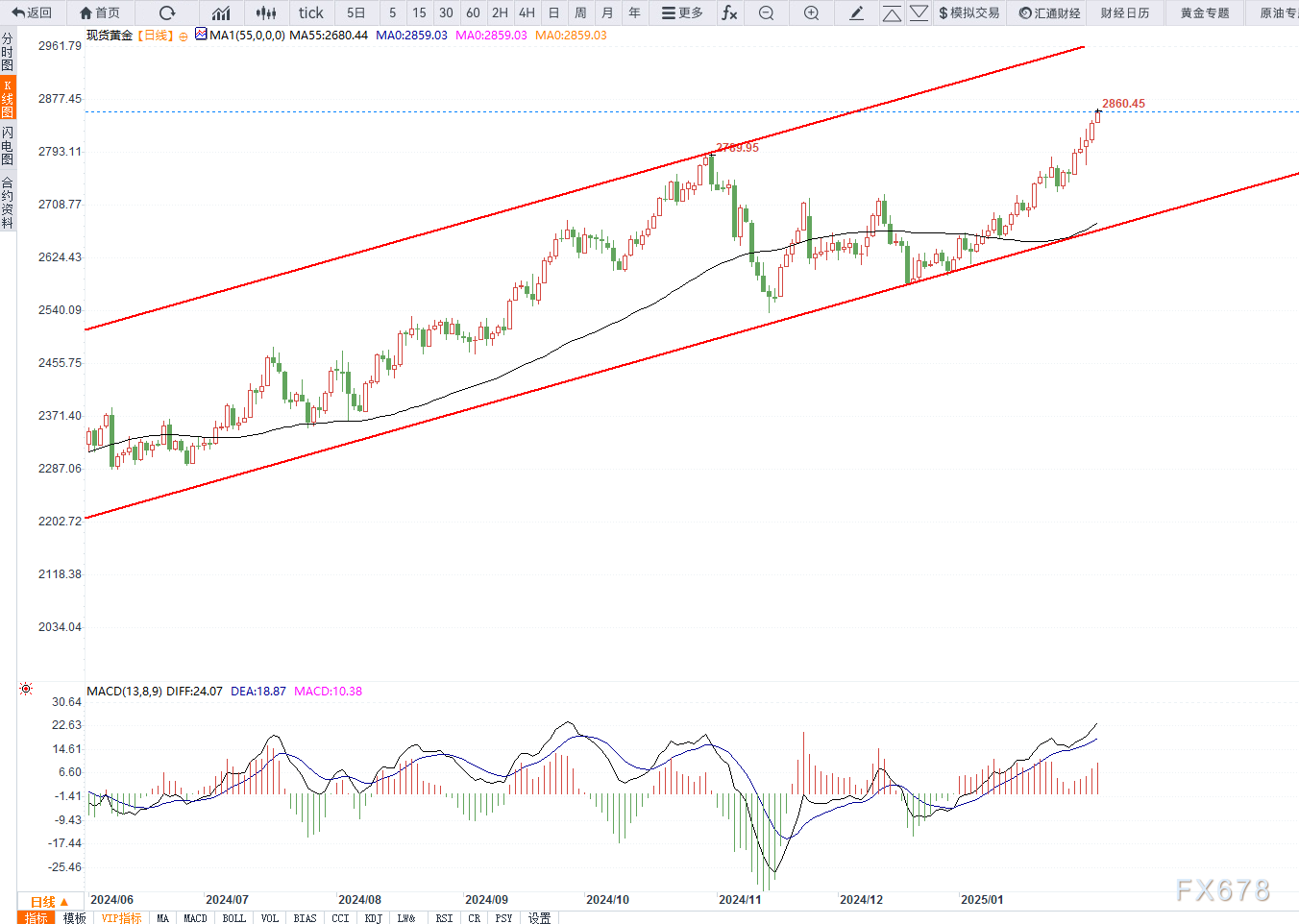Select the candlestick chart style icon
Viewport: 1299px width, 924px height.
(266, 12)
